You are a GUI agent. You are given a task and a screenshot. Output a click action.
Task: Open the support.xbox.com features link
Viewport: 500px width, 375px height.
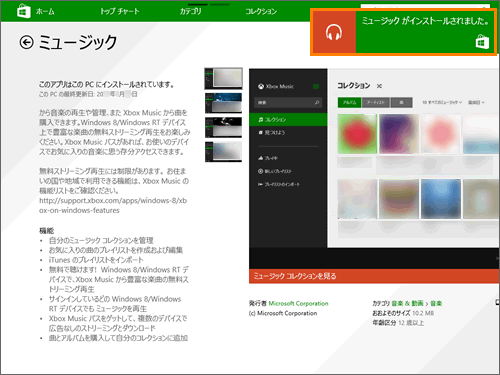point(113,205)
